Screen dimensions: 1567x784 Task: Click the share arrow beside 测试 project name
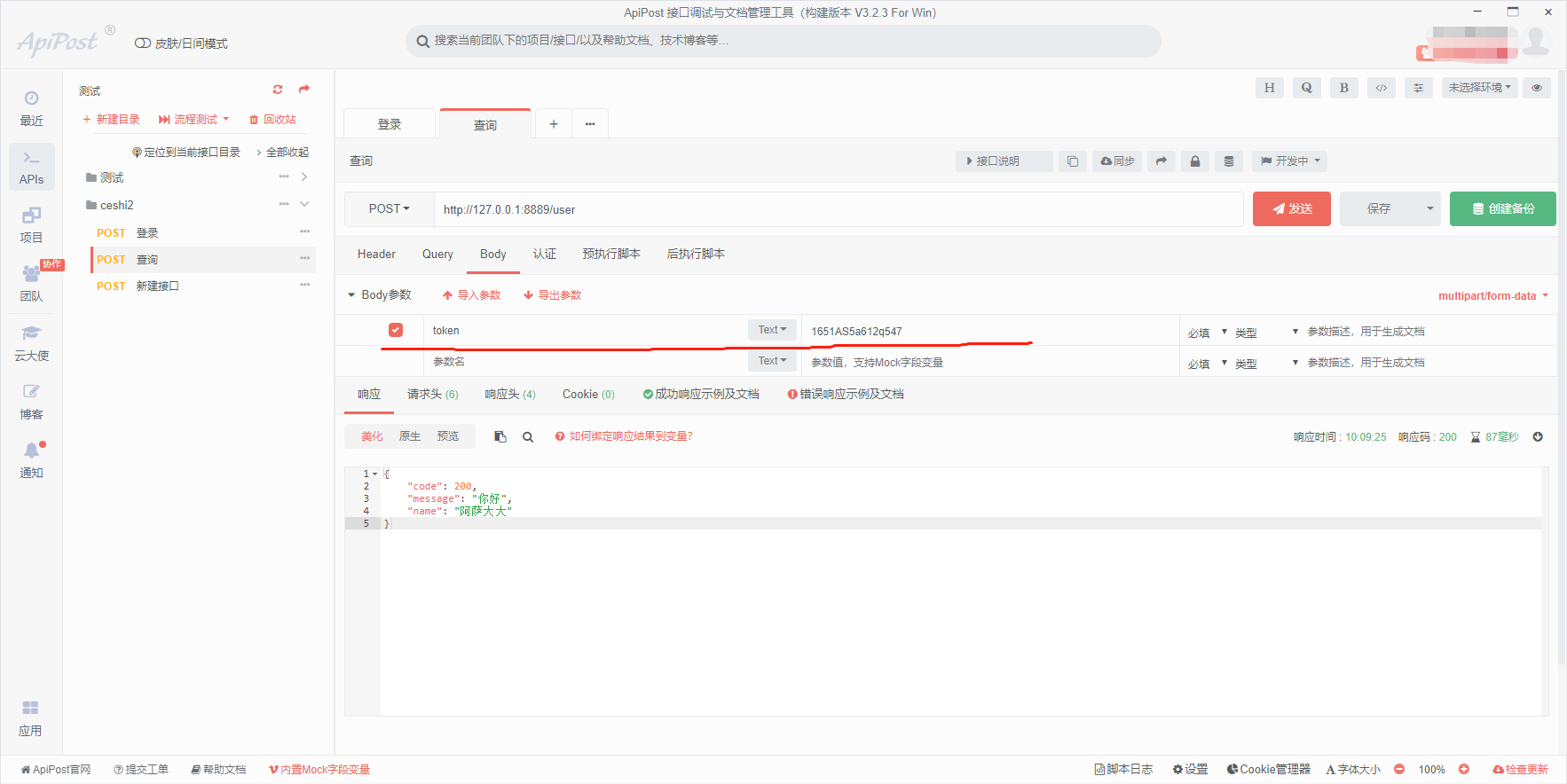pyautogui.click(x=304, y=90)
